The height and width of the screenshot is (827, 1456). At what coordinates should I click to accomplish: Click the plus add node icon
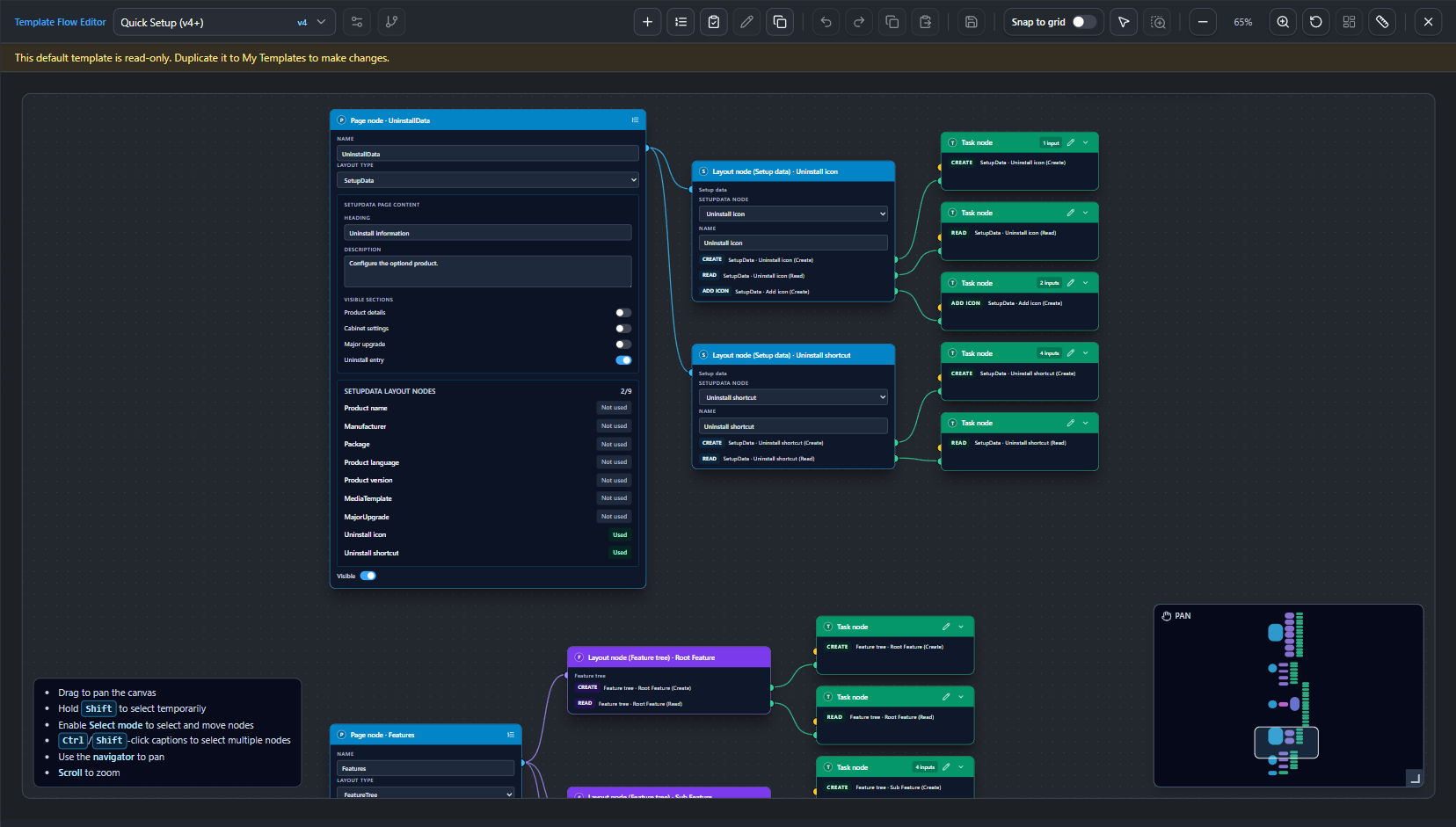coord(647,22)
